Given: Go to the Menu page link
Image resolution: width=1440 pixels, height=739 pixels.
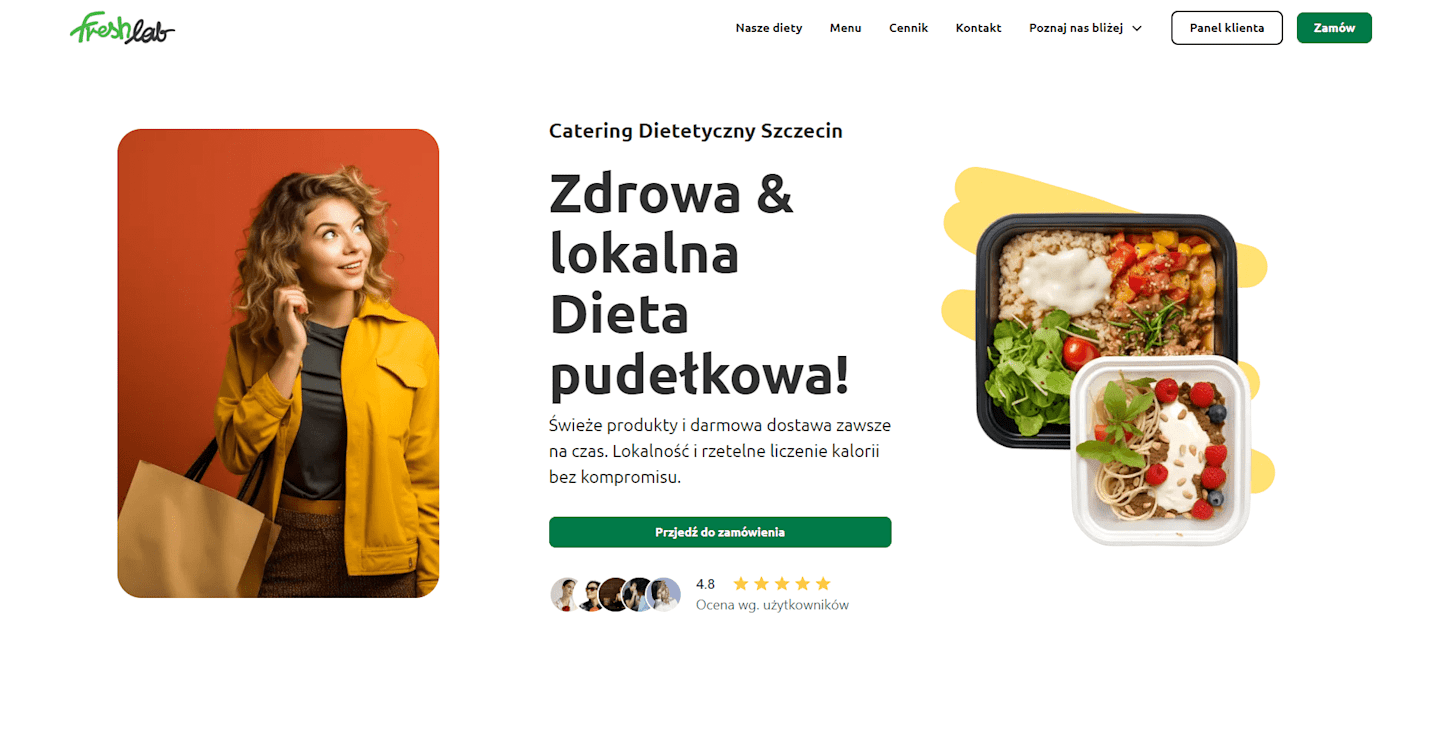Looking at the screenshot, I should pyautogui.click(x=845, y=28).
